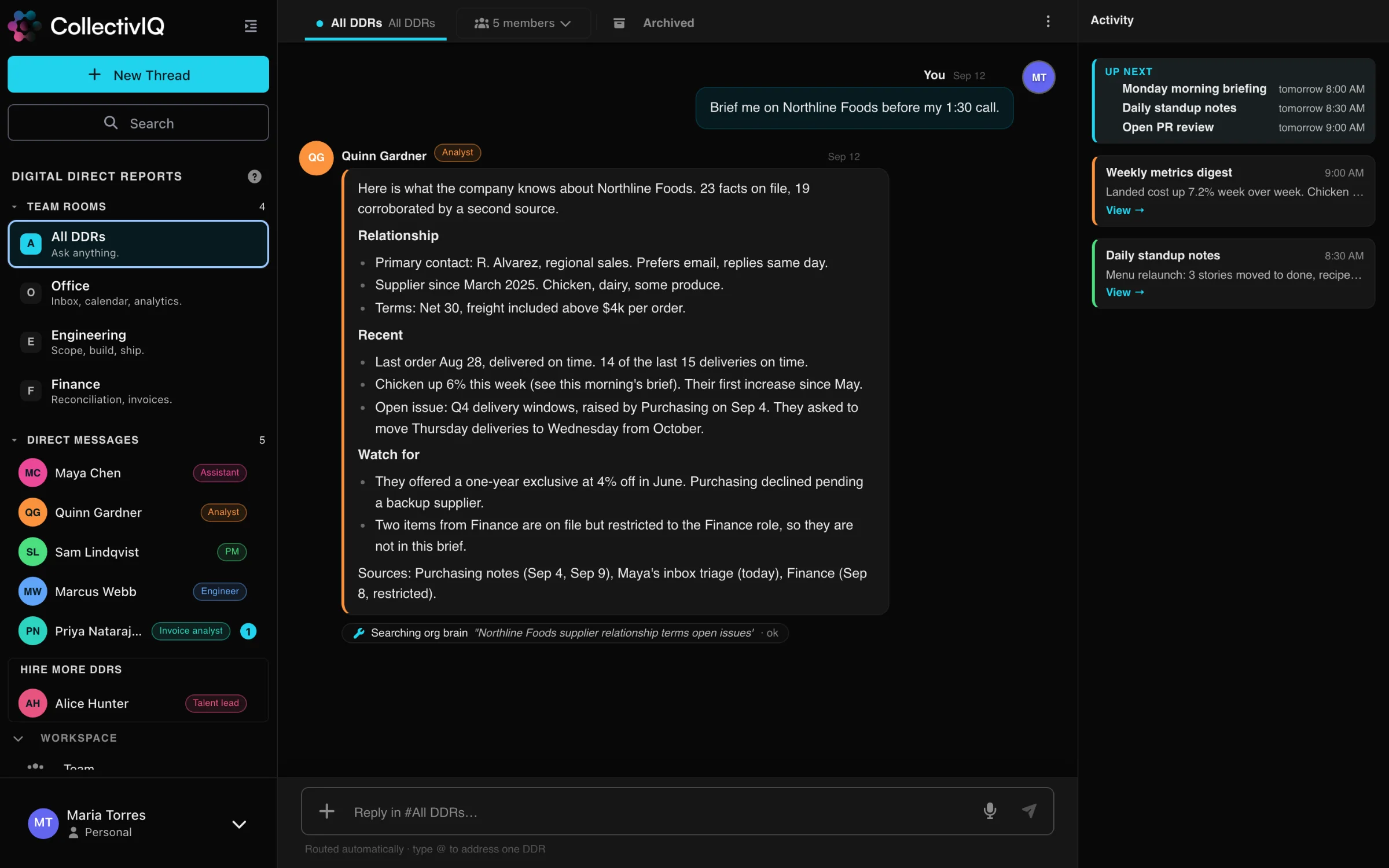Click the microphone icon in the reply box
The image size is (1389, 868).
990,811
